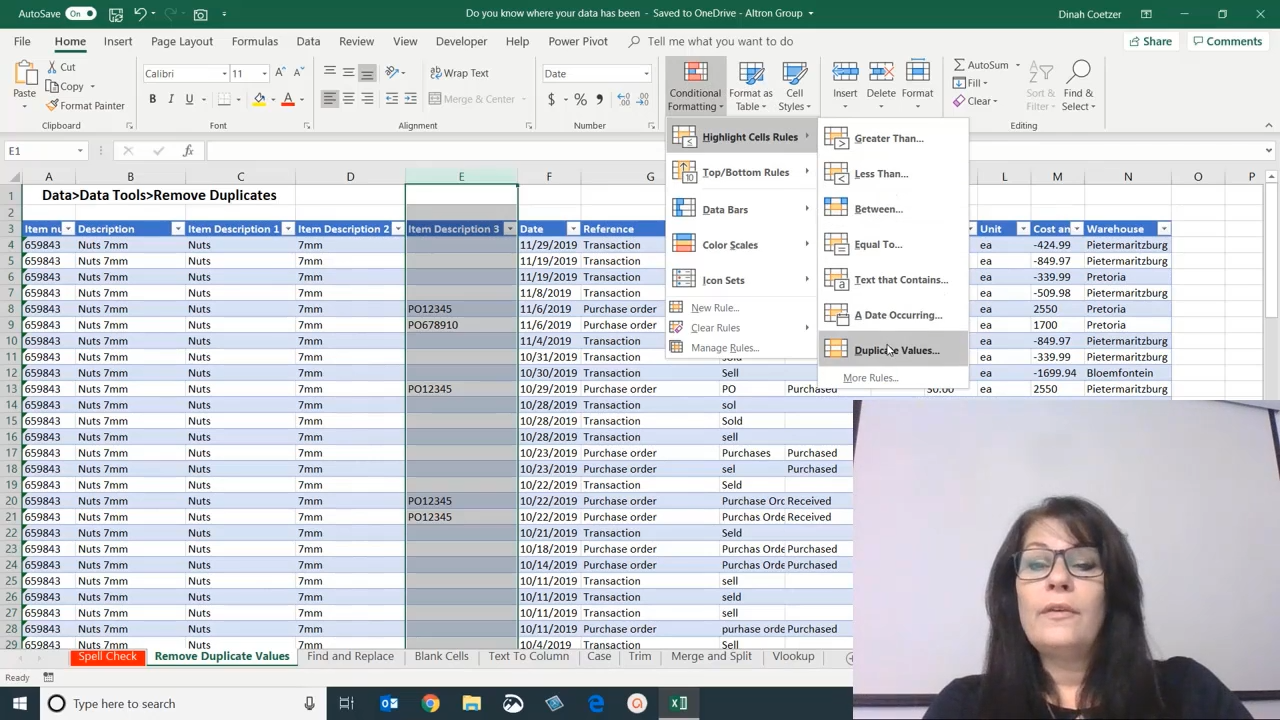Screen dimensions: 1280x720
Task: Toggle Wrap Text
Action: [459, 73]
